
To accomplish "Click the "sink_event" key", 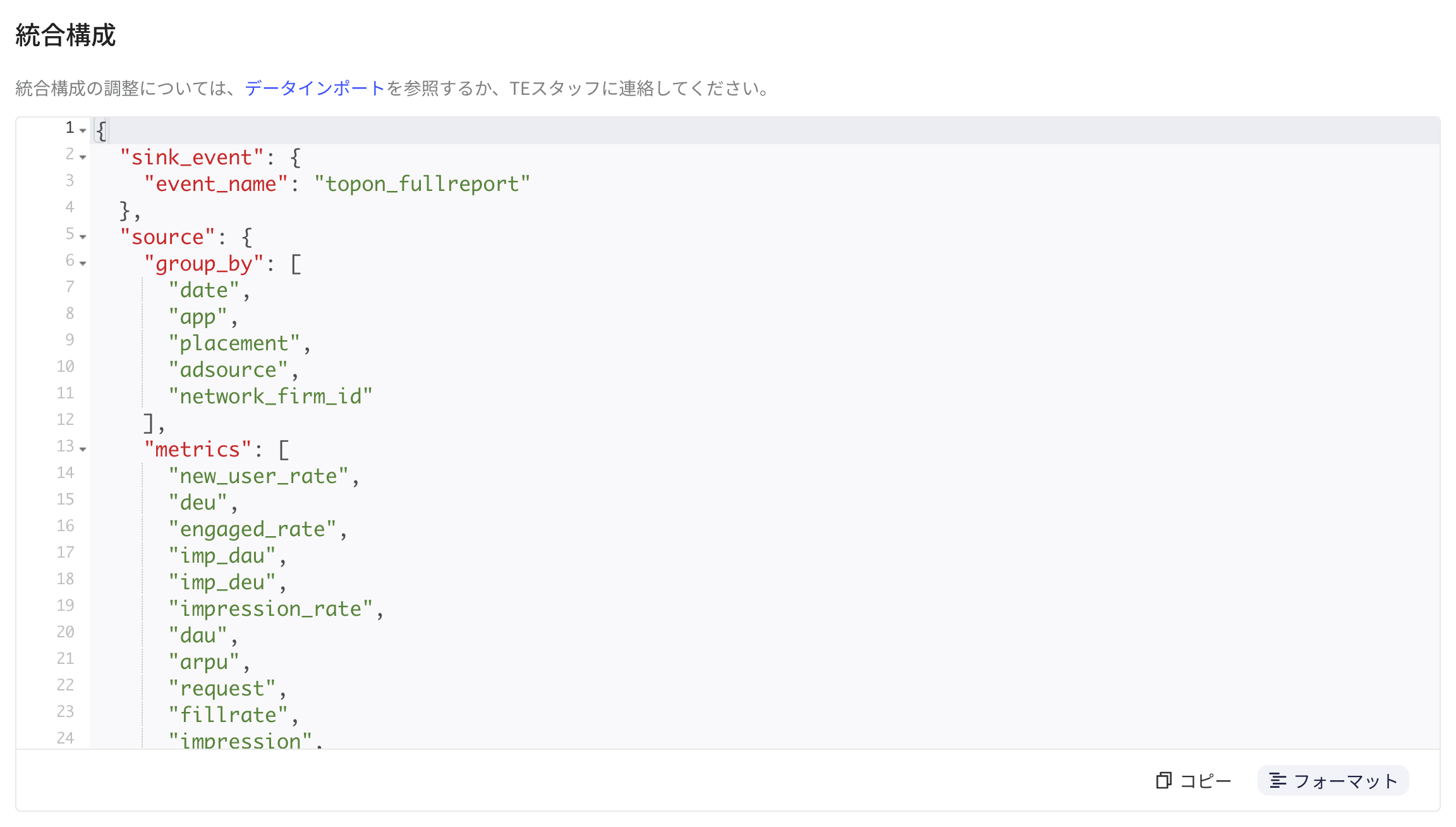I will coord(191,157).
